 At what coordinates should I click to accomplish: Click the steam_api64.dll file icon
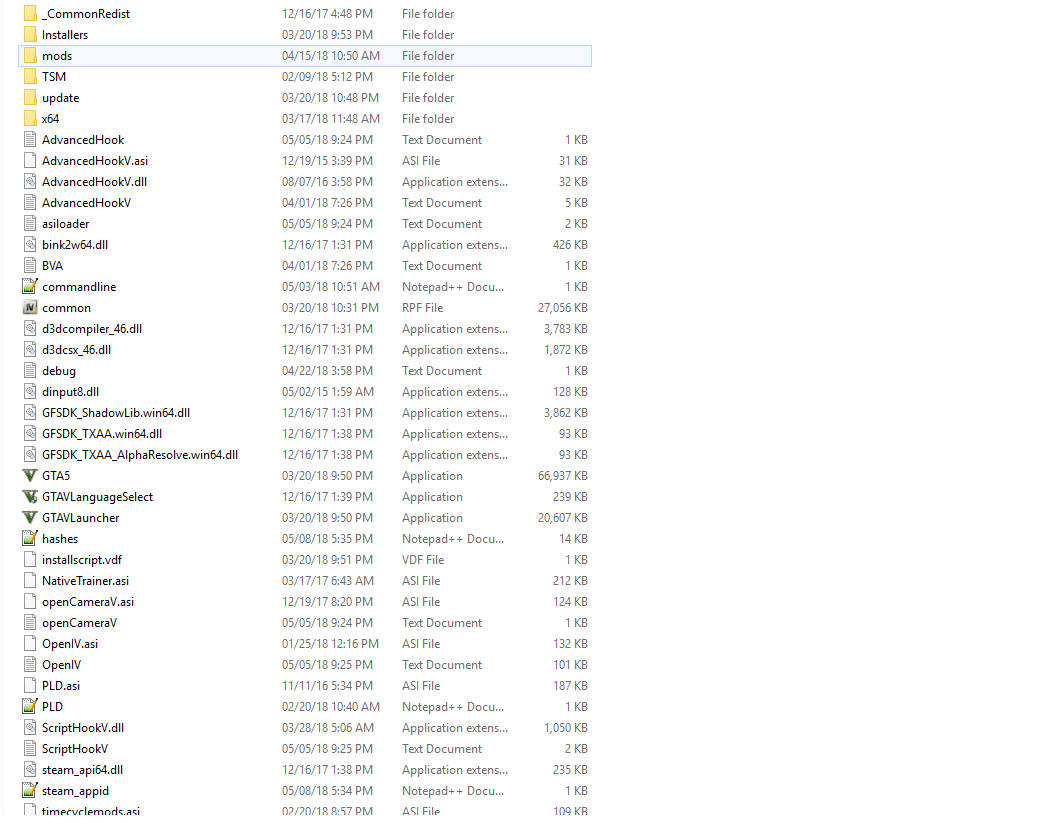pyautogui.click(x=30, y=770)
